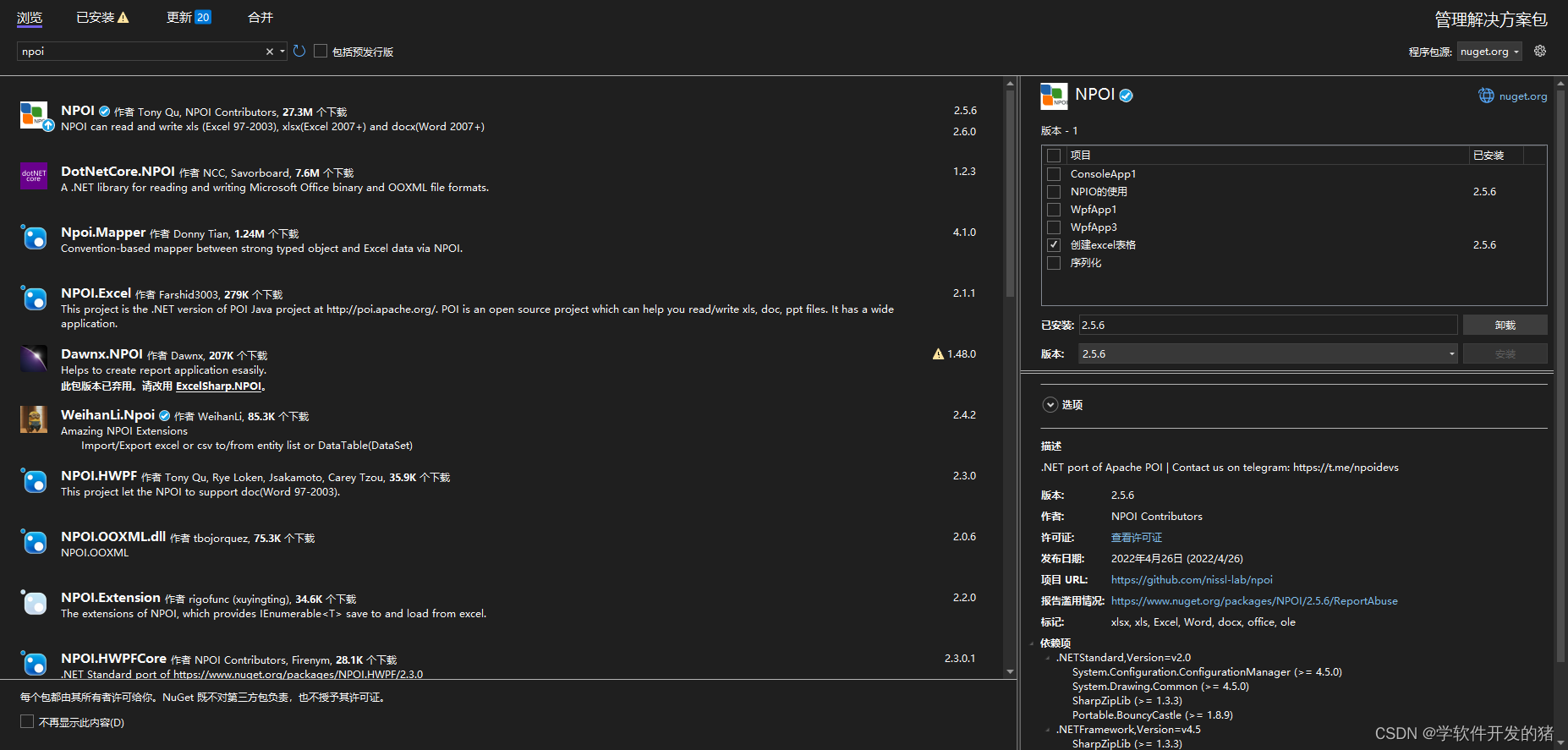Uncheck the 创建excel表格 project checkbox
The width and height of the screenshot is (1568, 750).
click(x=1054, y=245)
